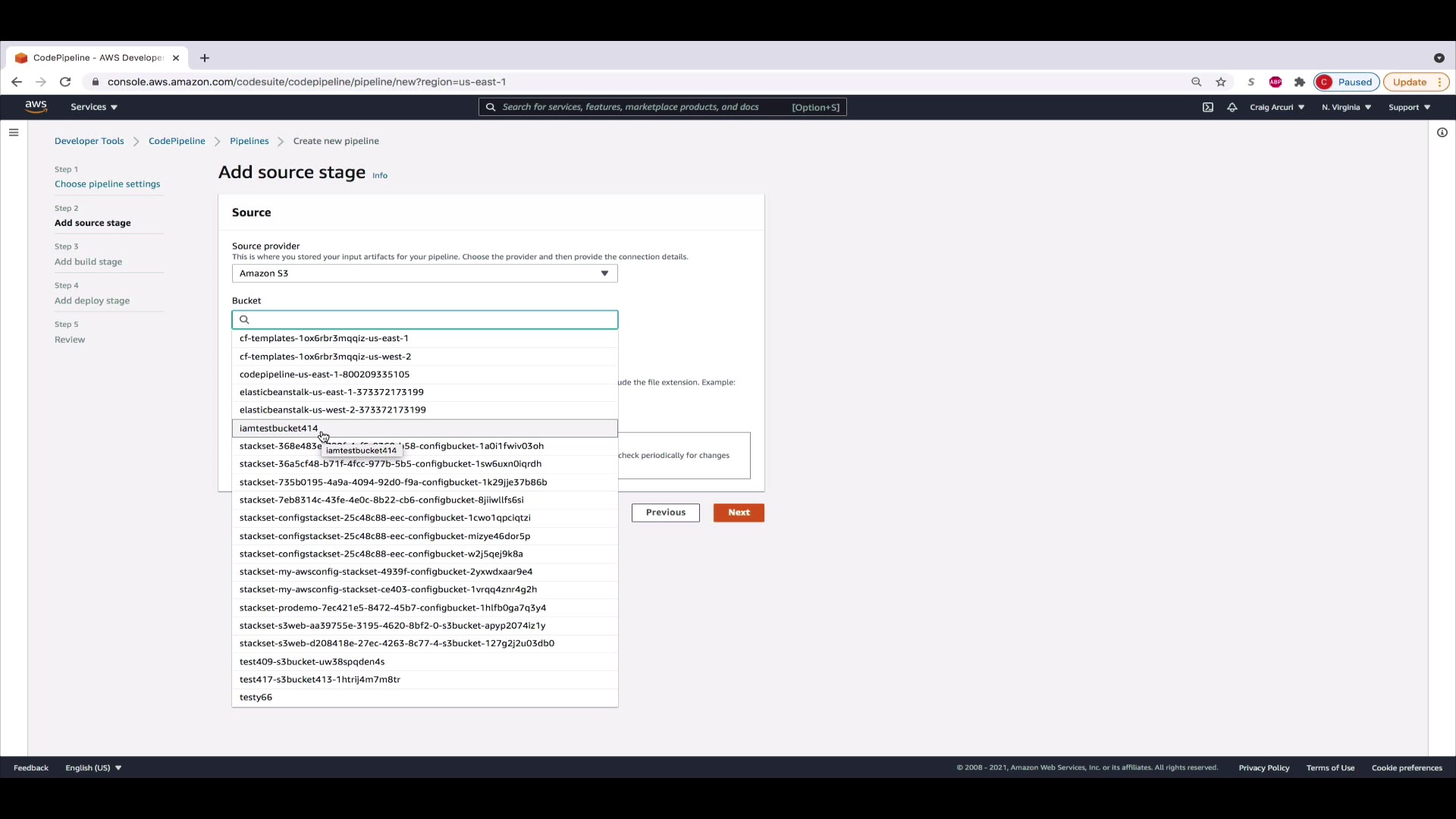Image resolution: width=1456 pixels, height=819 pixels.
Task: Go to the Pipelines breadcrumb link
Action: pos(249,141)
